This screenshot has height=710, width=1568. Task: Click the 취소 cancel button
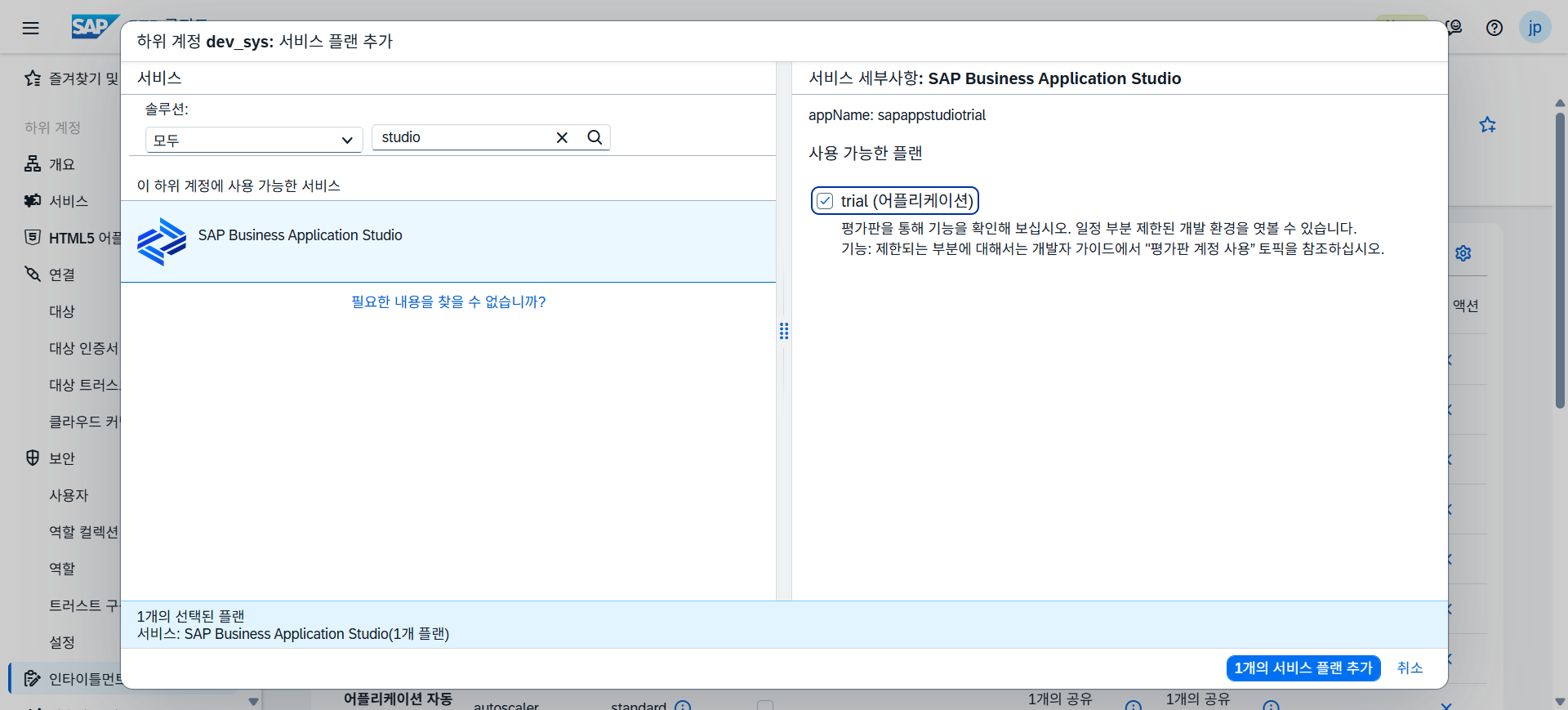point(1410,668)
